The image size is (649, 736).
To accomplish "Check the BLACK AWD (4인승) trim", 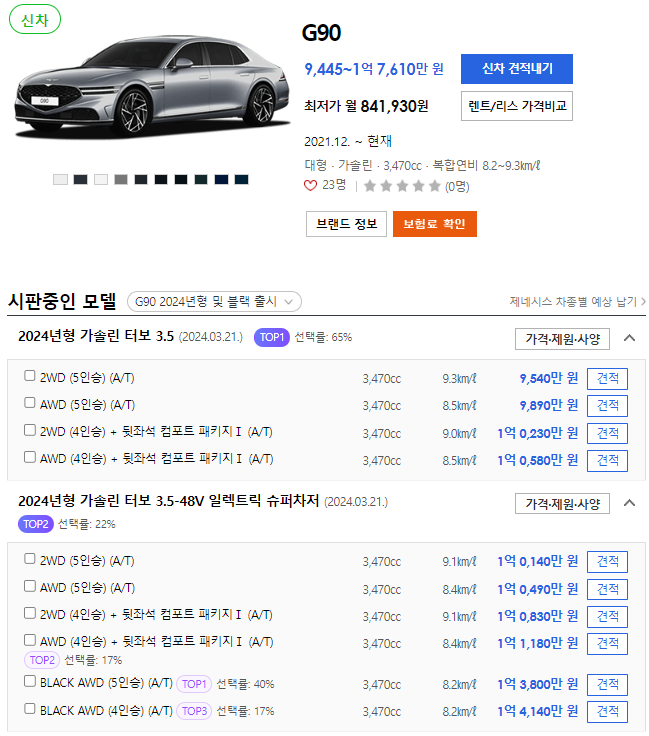I will click(x=30, y=708).
